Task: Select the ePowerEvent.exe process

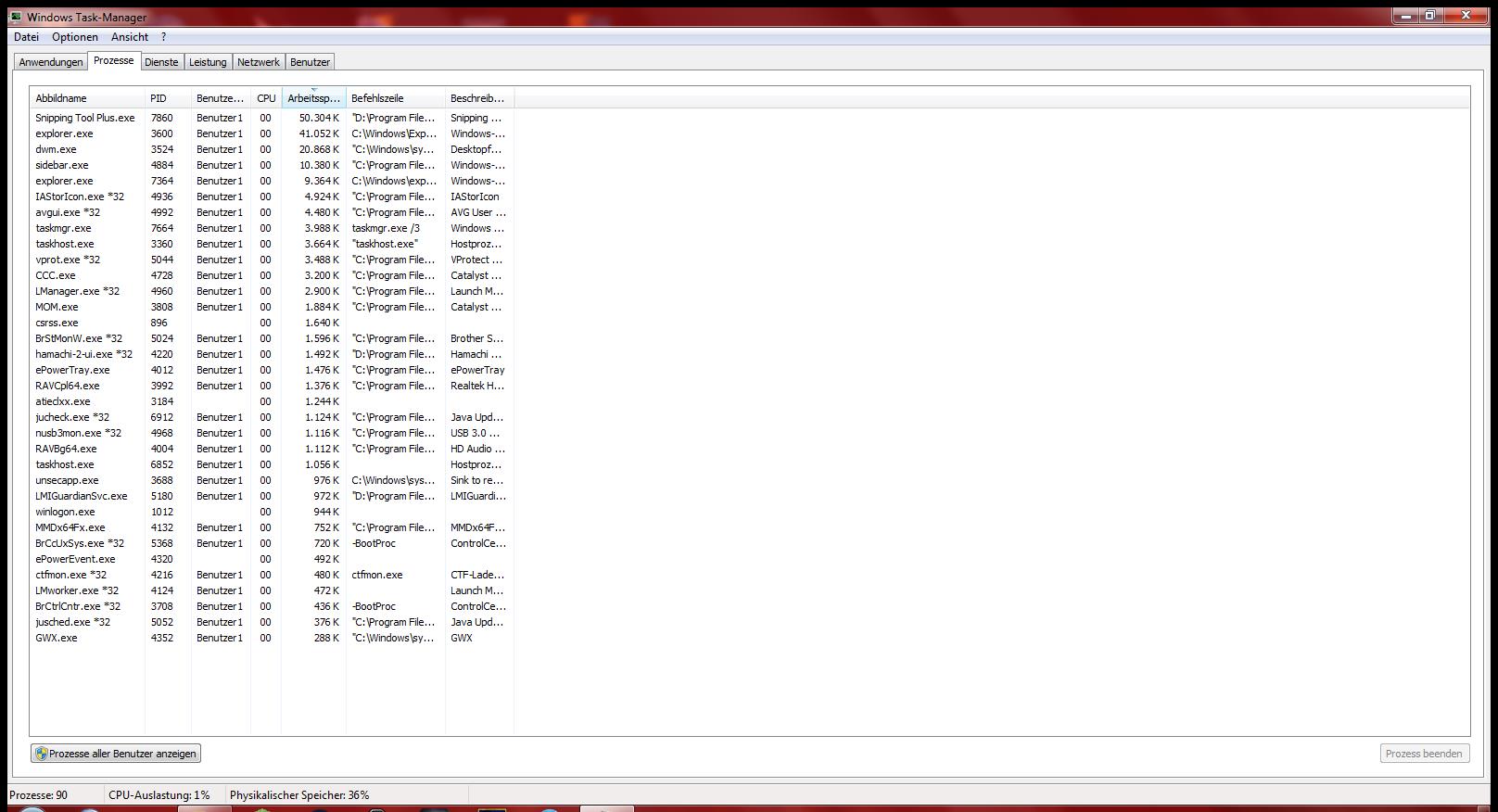Action: point(272,559)
